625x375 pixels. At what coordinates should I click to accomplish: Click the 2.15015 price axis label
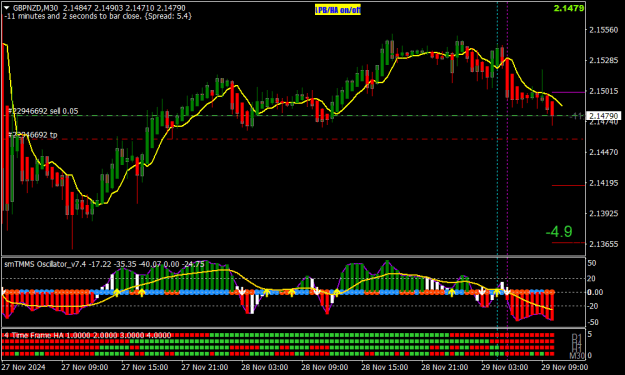[603, 91]
